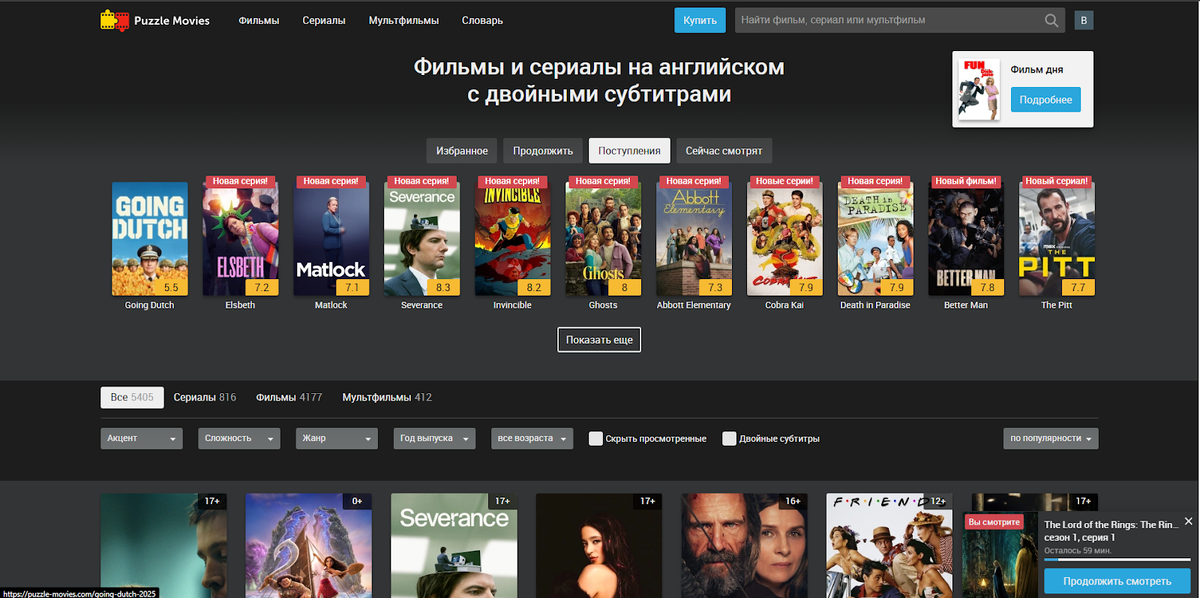Open the Severance poster in catalog grid
The height and width of the screenshot is (598, 1200).
click(453, 545)
